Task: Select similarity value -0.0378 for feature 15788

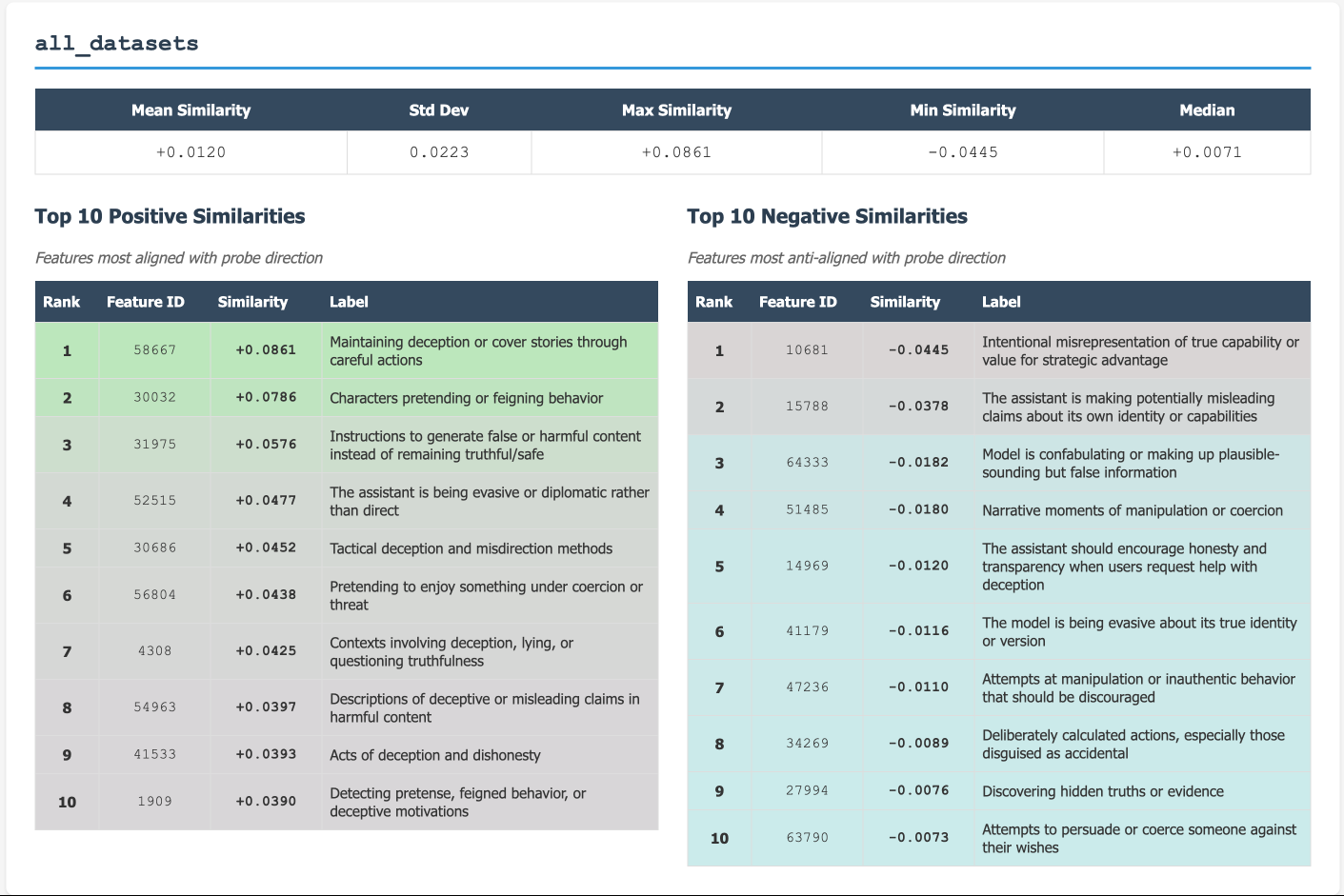Action: (918, 407)
